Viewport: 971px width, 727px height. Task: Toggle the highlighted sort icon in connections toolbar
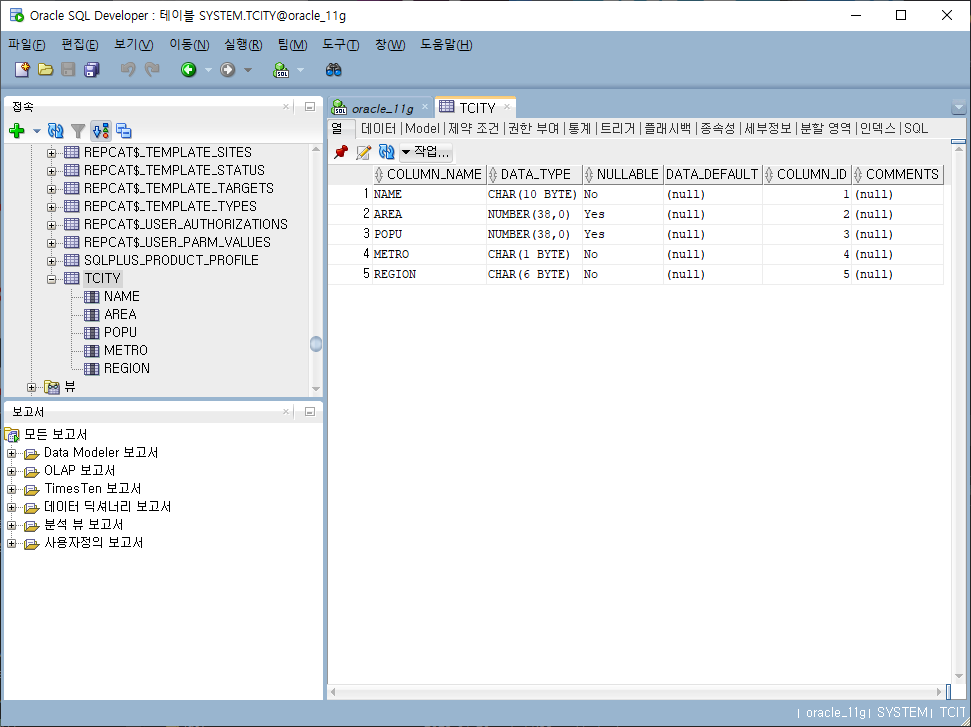(x=101, y=131)
